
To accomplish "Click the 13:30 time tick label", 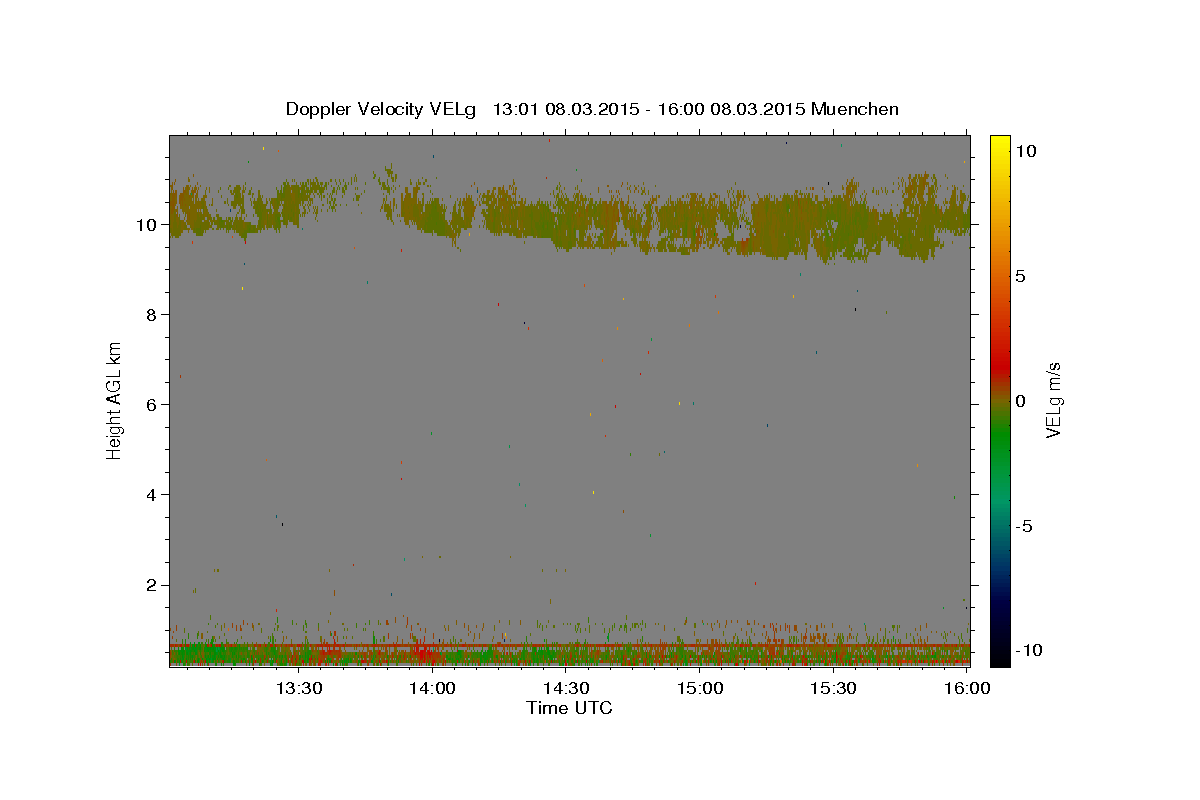I will 298,688.
